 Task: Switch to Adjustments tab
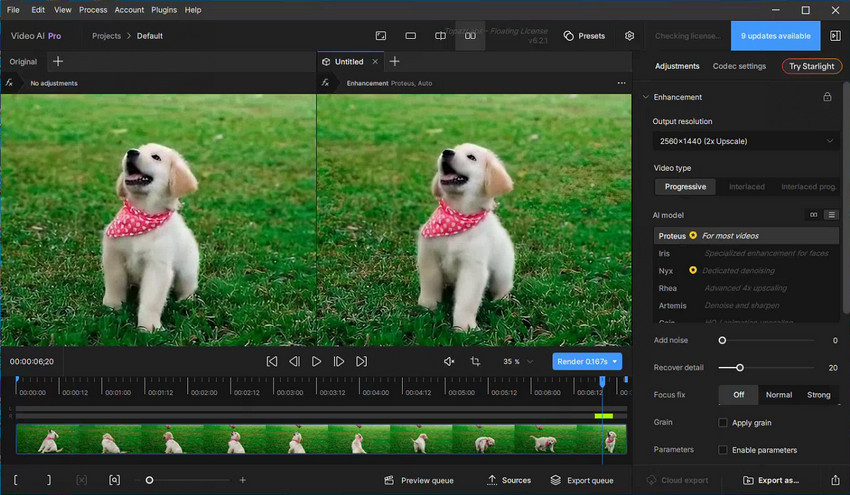677,66
